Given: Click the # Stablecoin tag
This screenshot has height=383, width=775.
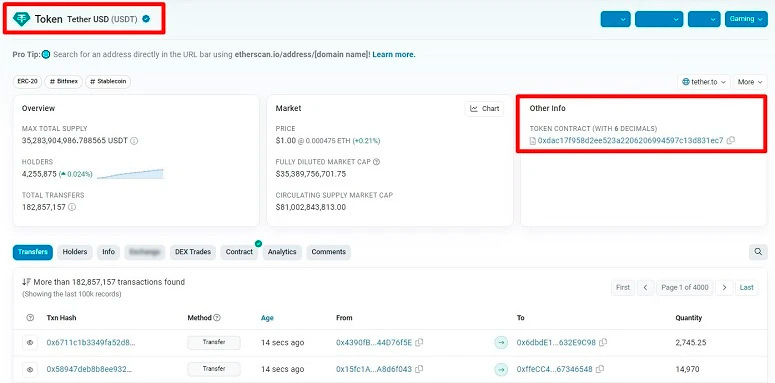Looking at the screenshot, I should [108, 82].
